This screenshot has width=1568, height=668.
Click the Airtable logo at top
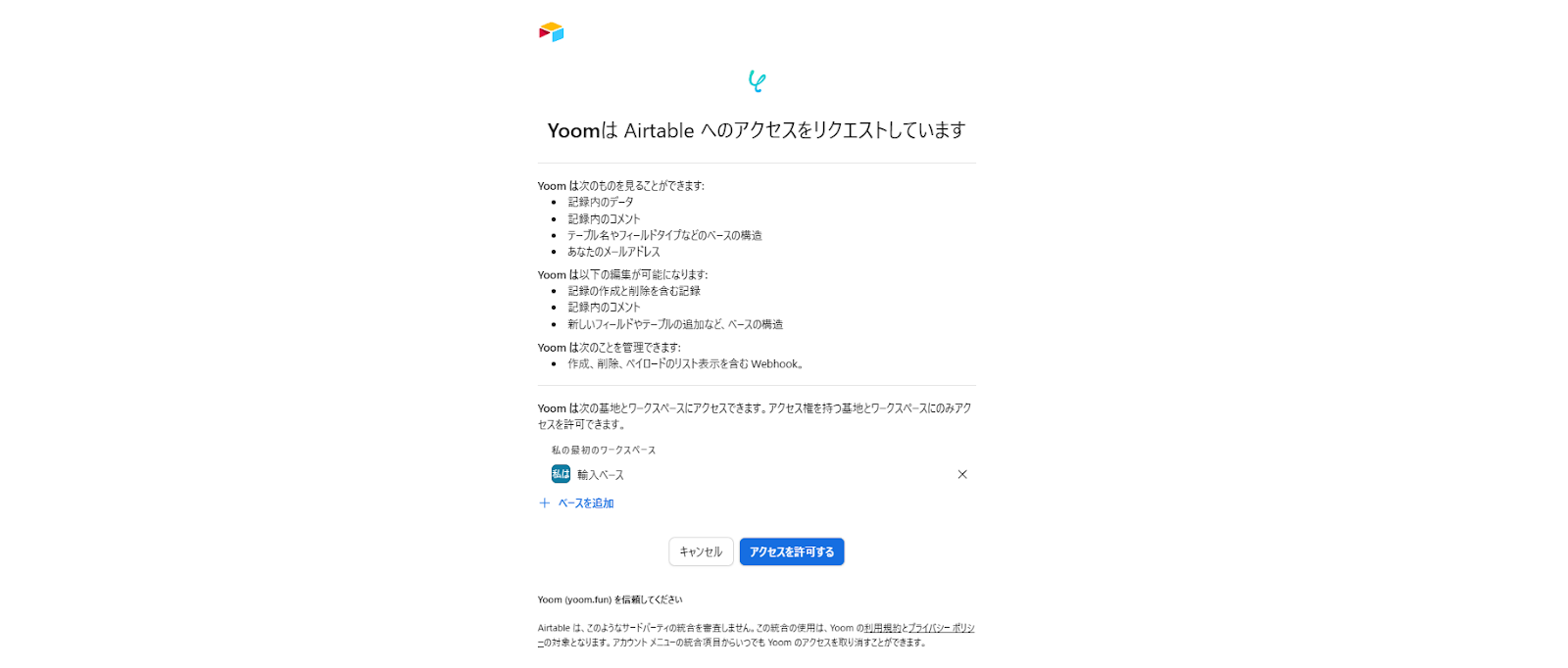551,32
